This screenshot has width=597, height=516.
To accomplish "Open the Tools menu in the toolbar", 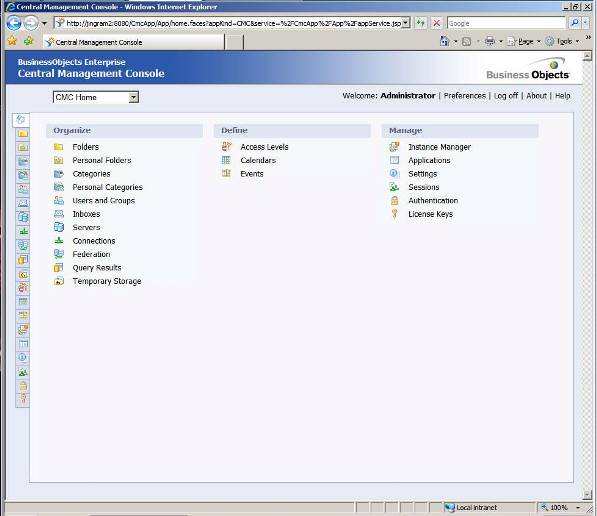I will click(562, 42).
